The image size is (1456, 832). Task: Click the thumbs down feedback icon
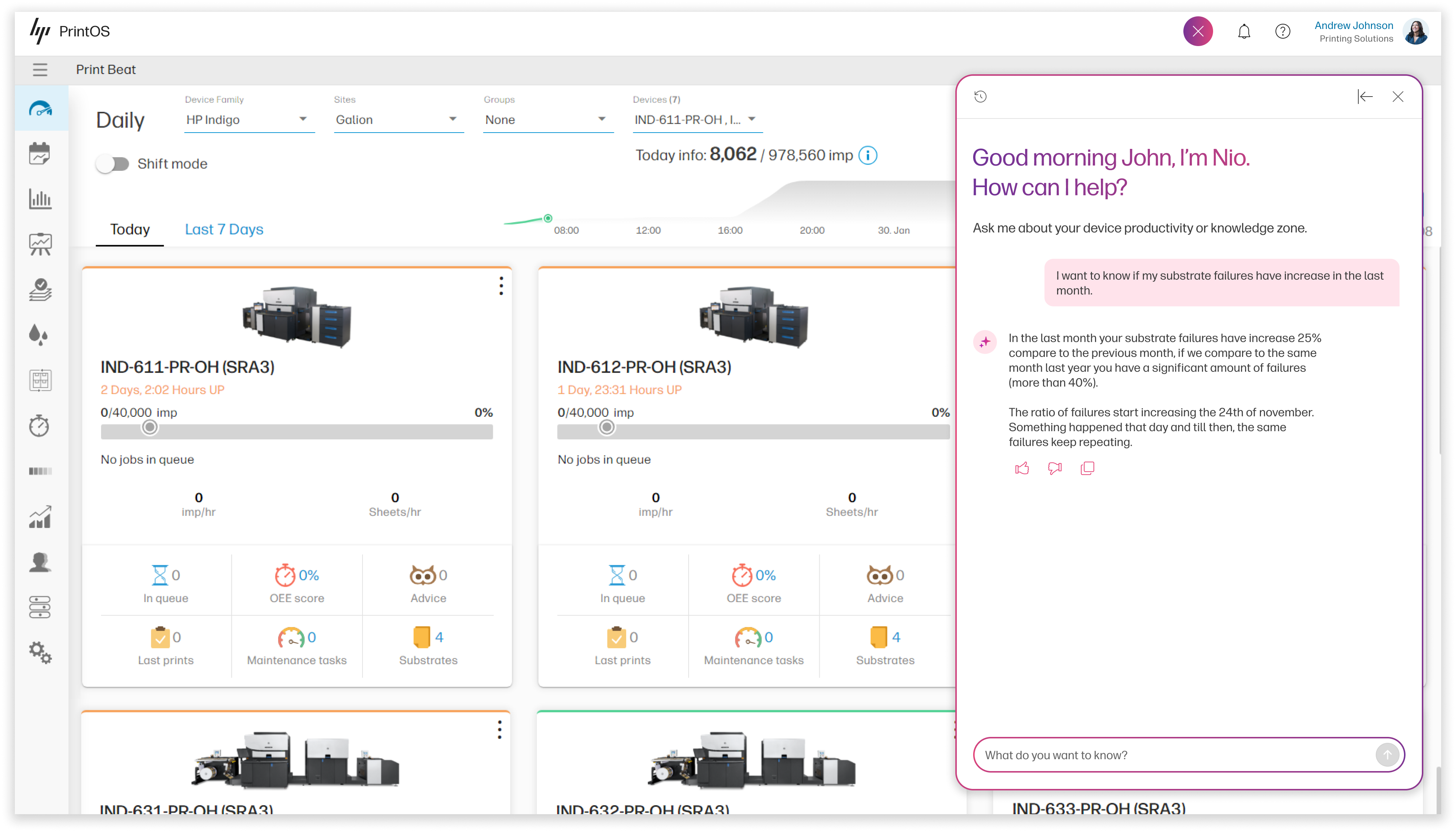tap(1055, 469)
